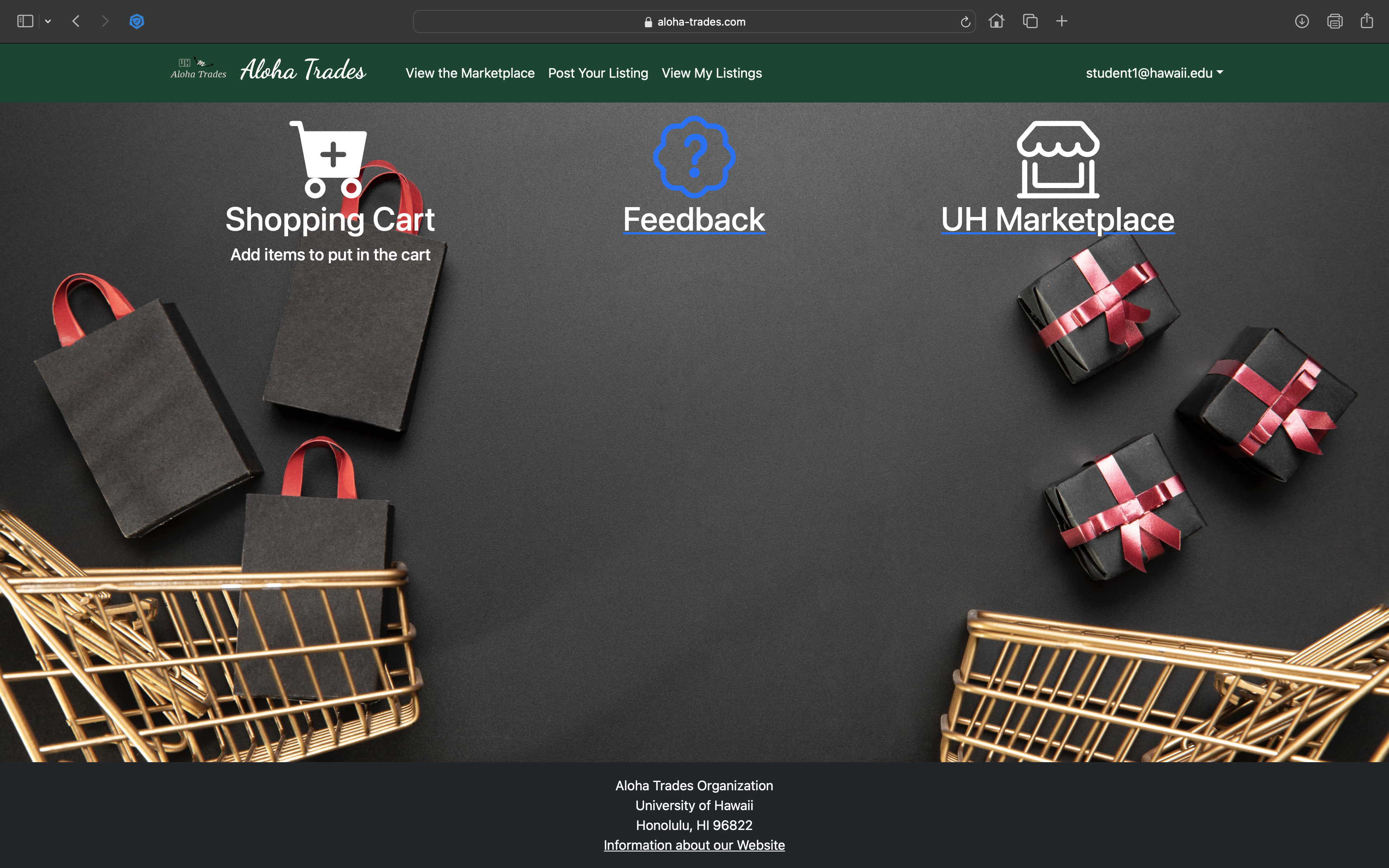Click the UH Marketplace text link

(x=1058, y=219)
